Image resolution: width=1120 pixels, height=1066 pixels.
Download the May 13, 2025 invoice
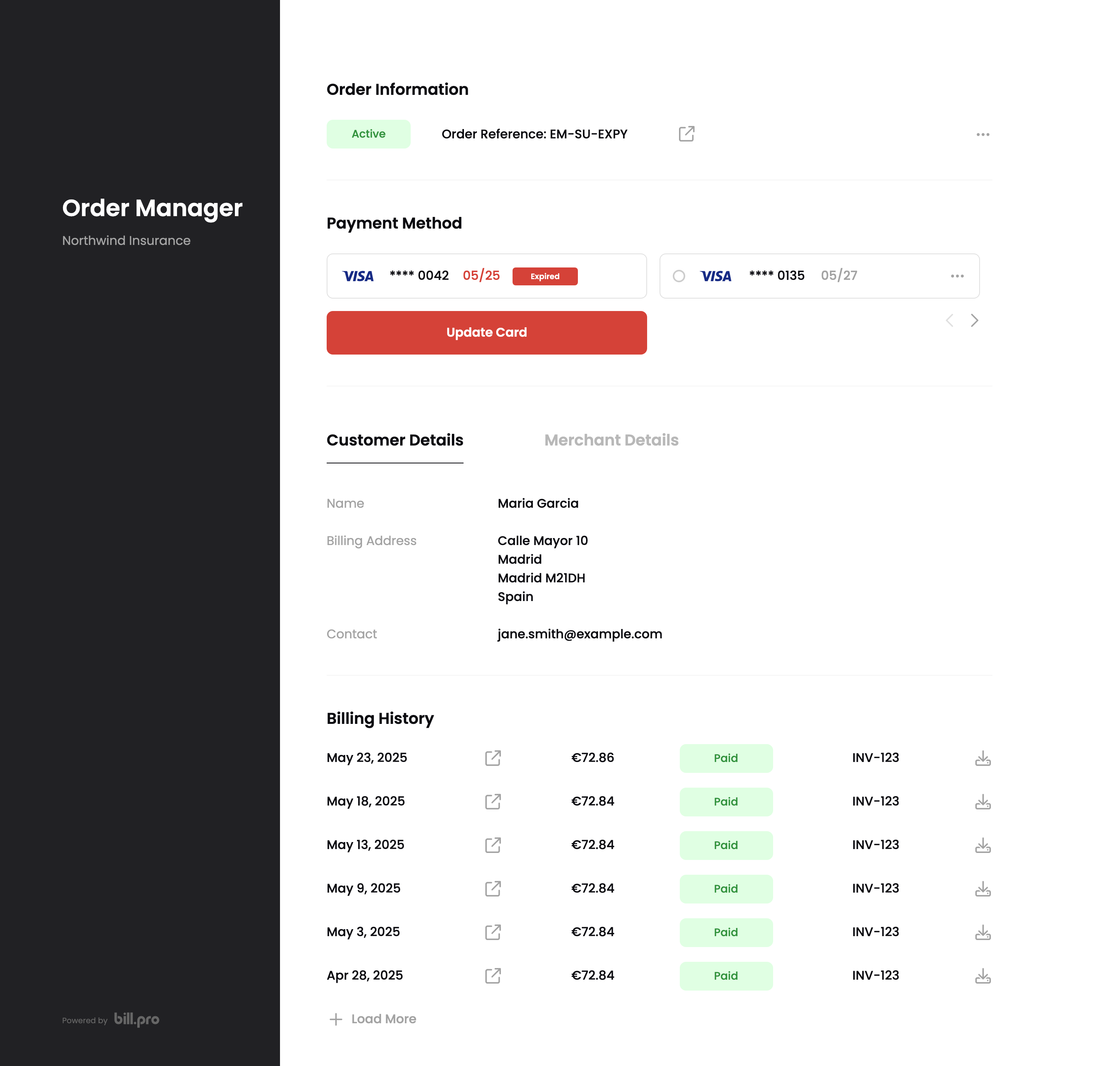click(x=982, y=845)
